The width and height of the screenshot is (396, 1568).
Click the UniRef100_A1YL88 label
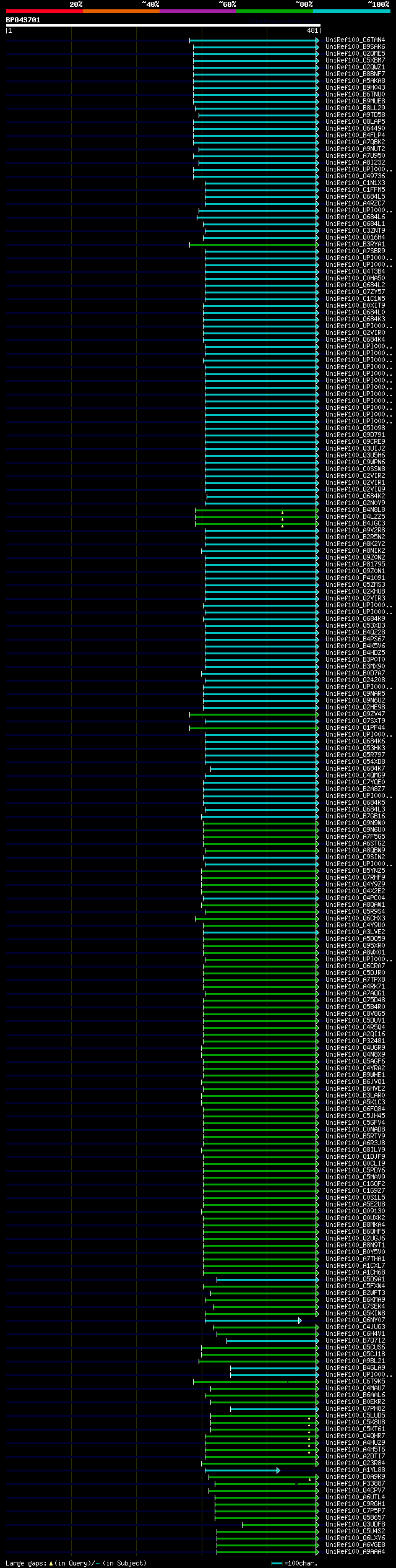pyautogui.click(x=355, y=1470)
